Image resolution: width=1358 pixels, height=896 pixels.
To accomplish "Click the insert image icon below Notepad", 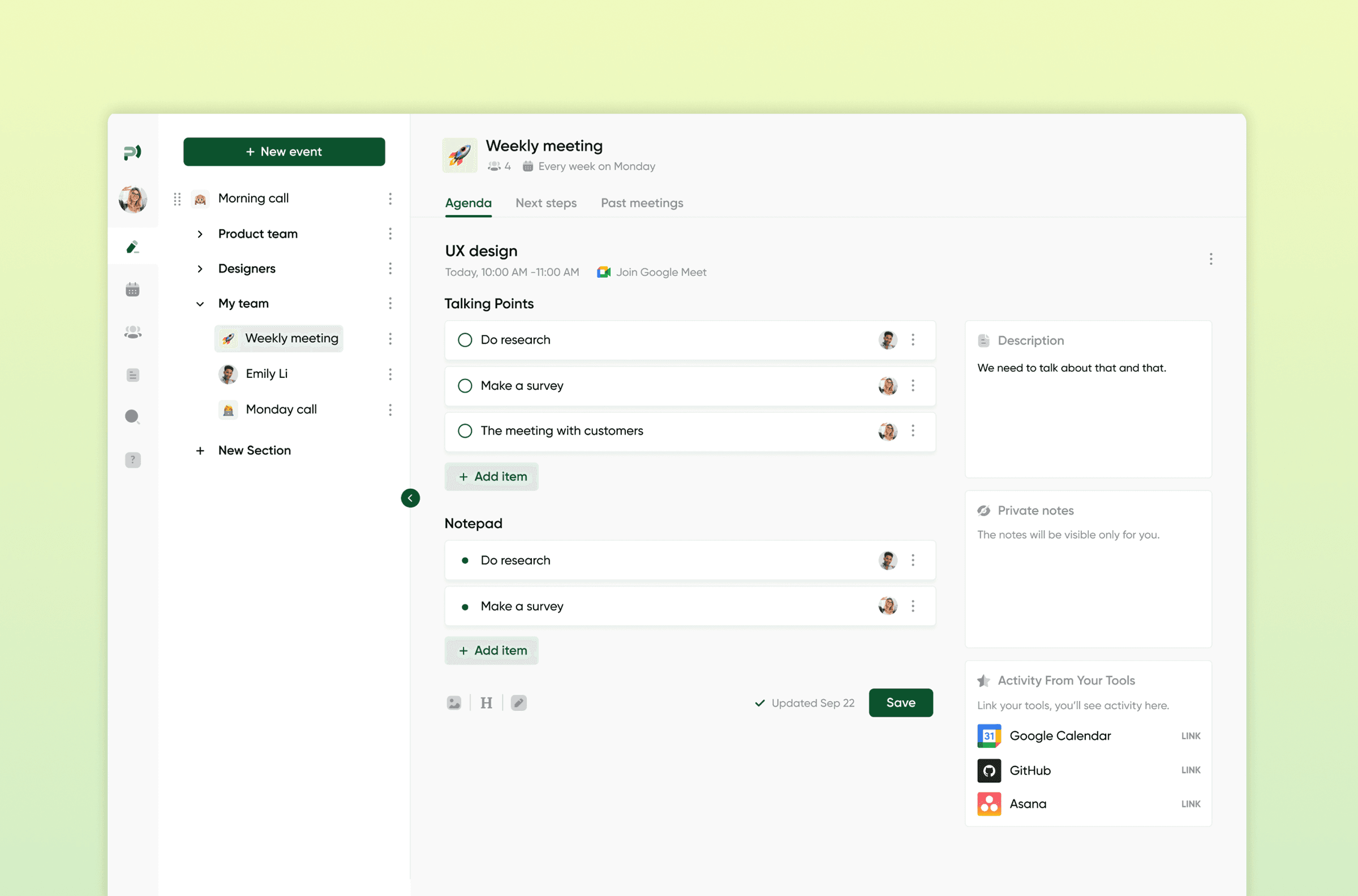I will (x=454, y=703).
